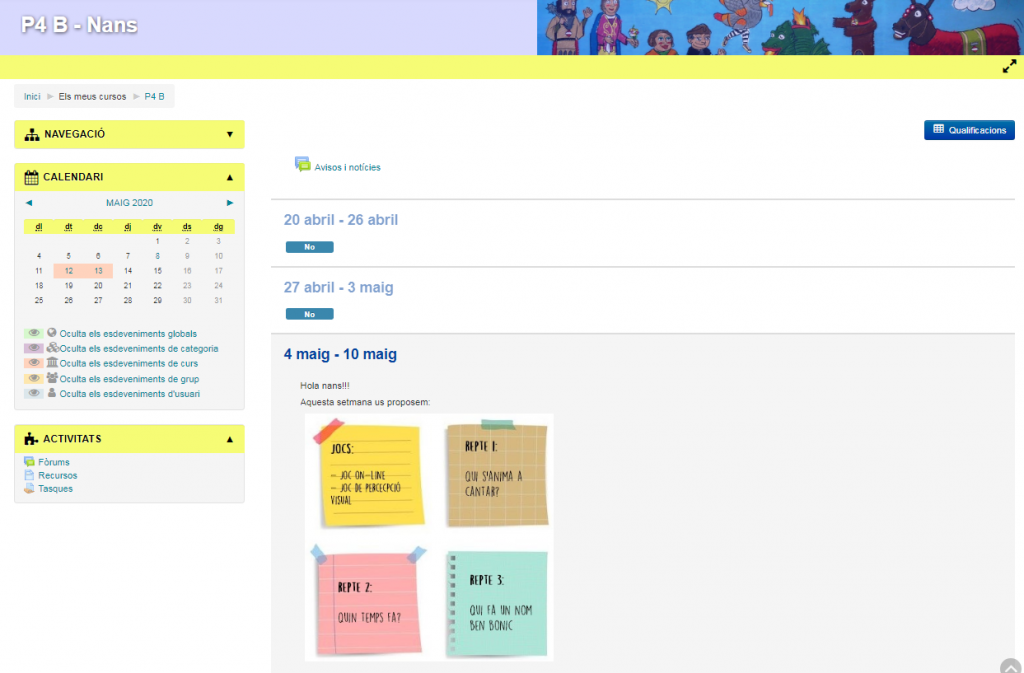Click the Tasques activity icon
Image resolution: width=1024 pixels, height=673 pixels.
click(29, 488)
